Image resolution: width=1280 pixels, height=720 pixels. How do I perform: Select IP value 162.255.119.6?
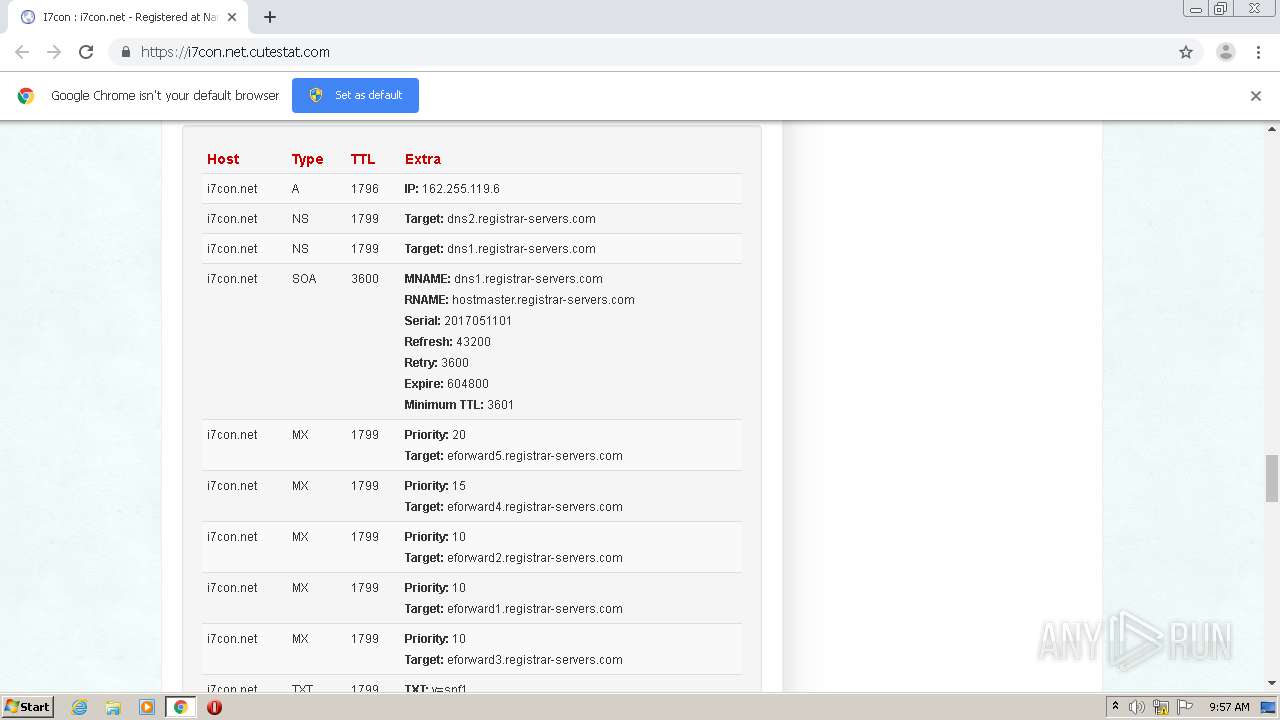coord(461,189)
